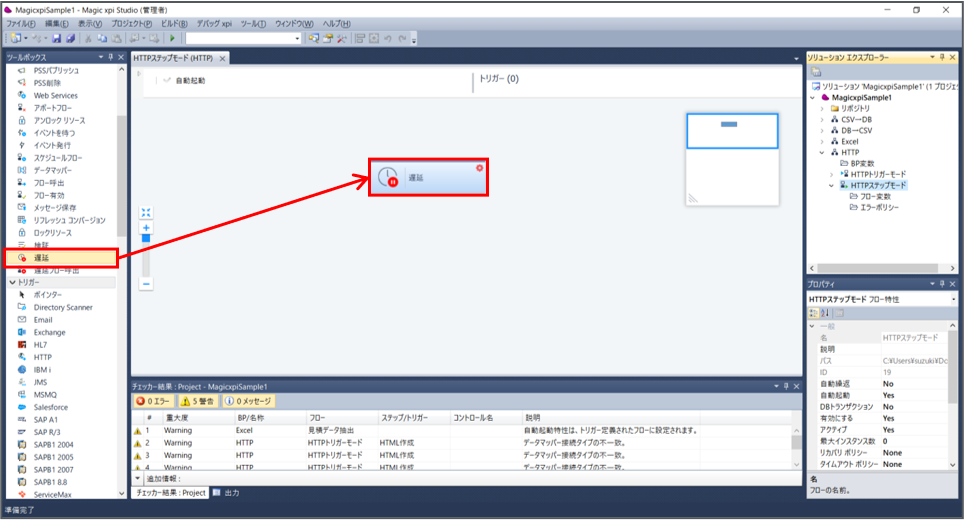Select HTTPトリガーモード in Solution Explorer

(878, 174)
